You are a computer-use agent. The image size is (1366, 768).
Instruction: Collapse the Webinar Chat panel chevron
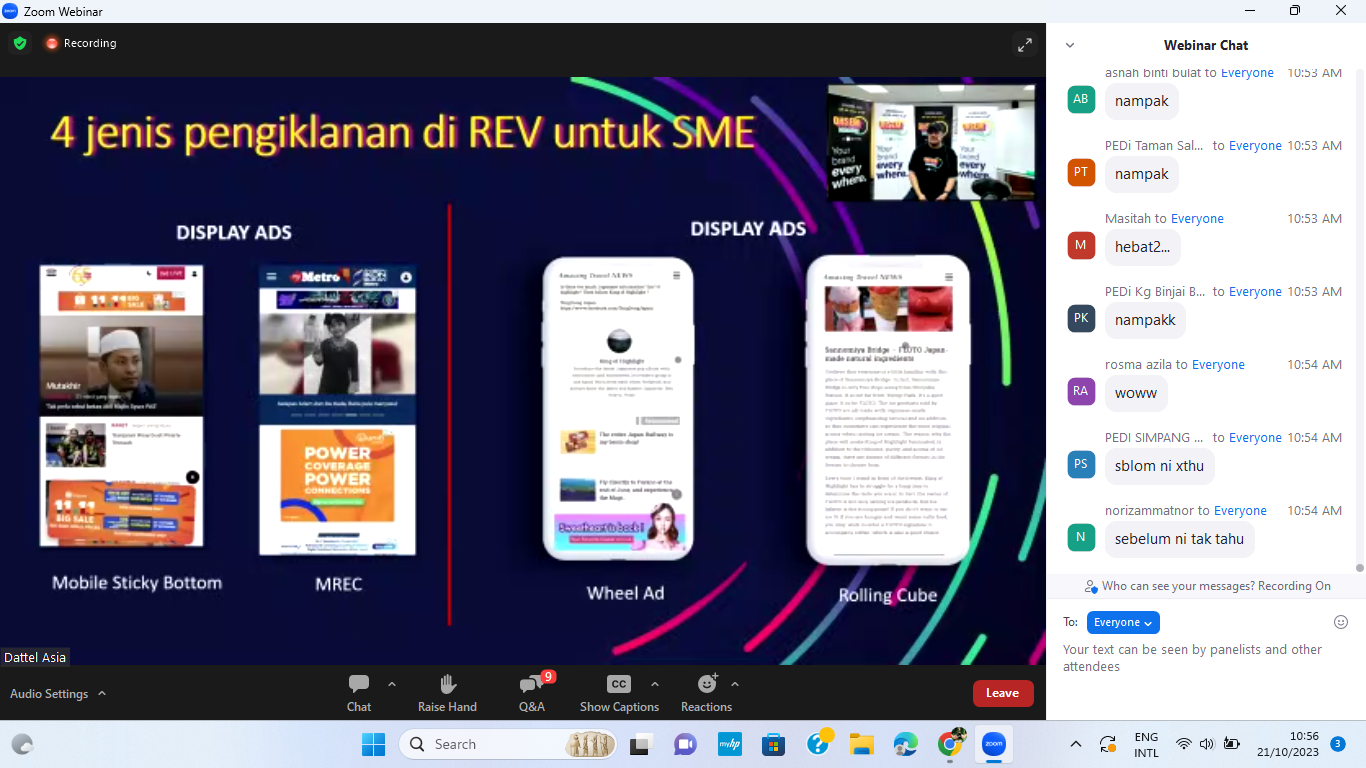[1070, 45]
